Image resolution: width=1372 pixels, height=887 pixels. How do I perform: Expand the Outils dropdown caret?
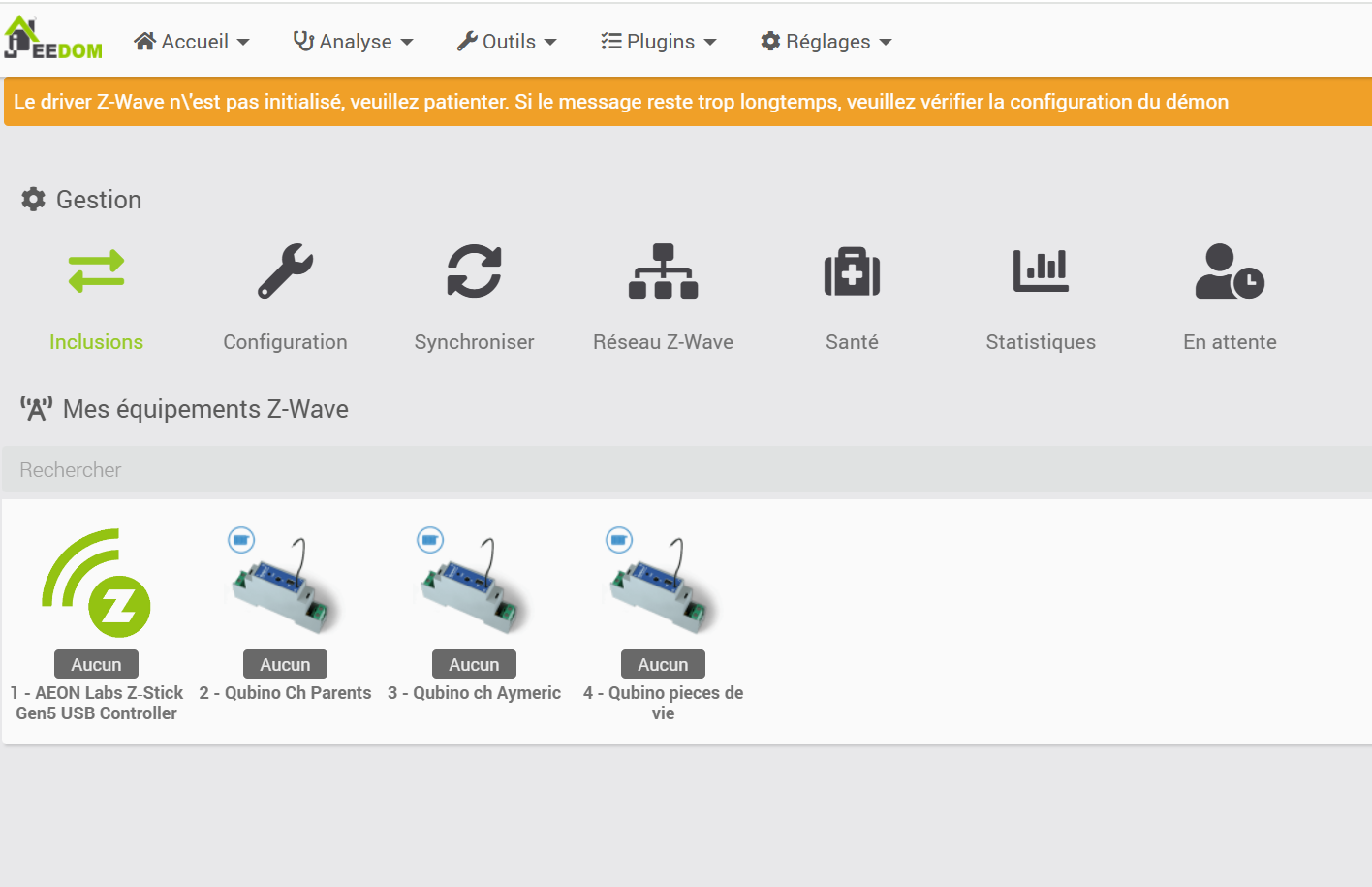pos(550,43)
